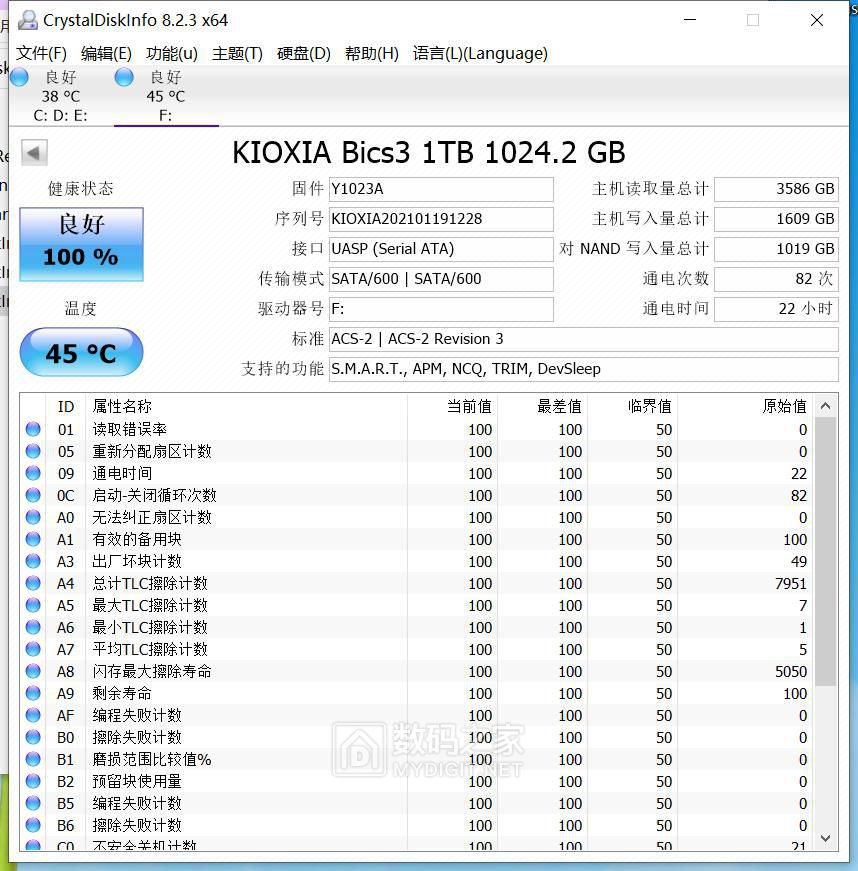This screenshot has height=871, width=858.
Task: Click status orb for attribute 0C 启动-关闭循环次数
Action: click(x=33, y=495)
